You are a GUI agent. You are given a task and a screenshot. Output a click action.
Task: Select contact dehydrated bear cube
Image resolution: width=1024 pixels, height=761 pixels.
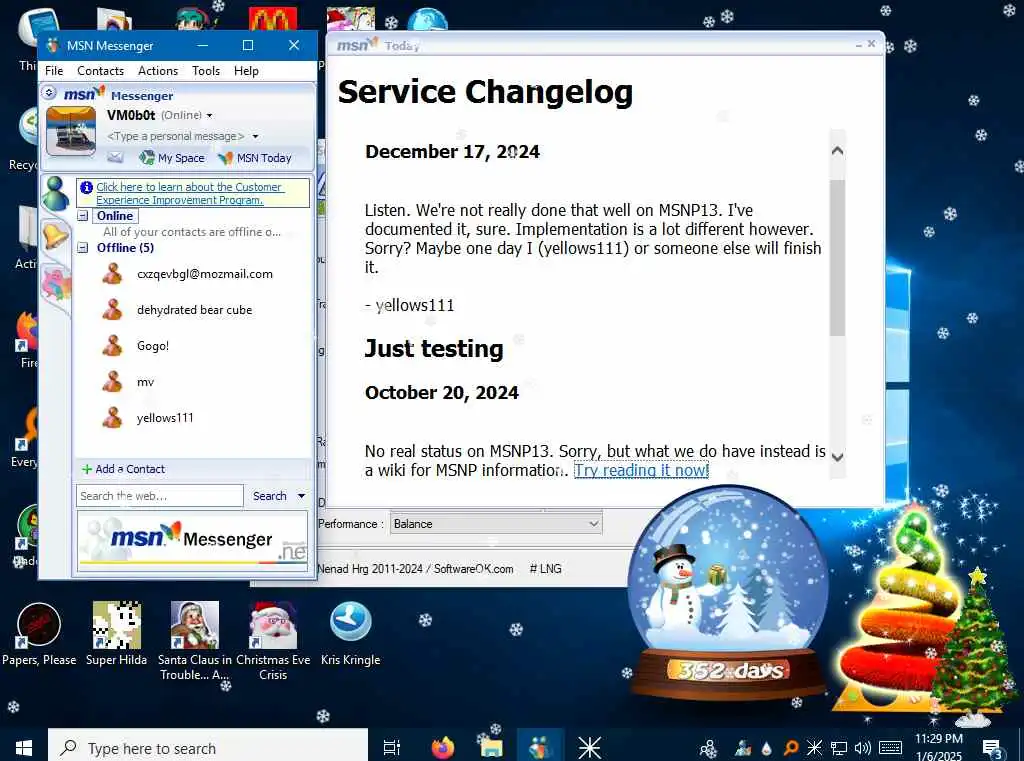(x=194, y=310)
